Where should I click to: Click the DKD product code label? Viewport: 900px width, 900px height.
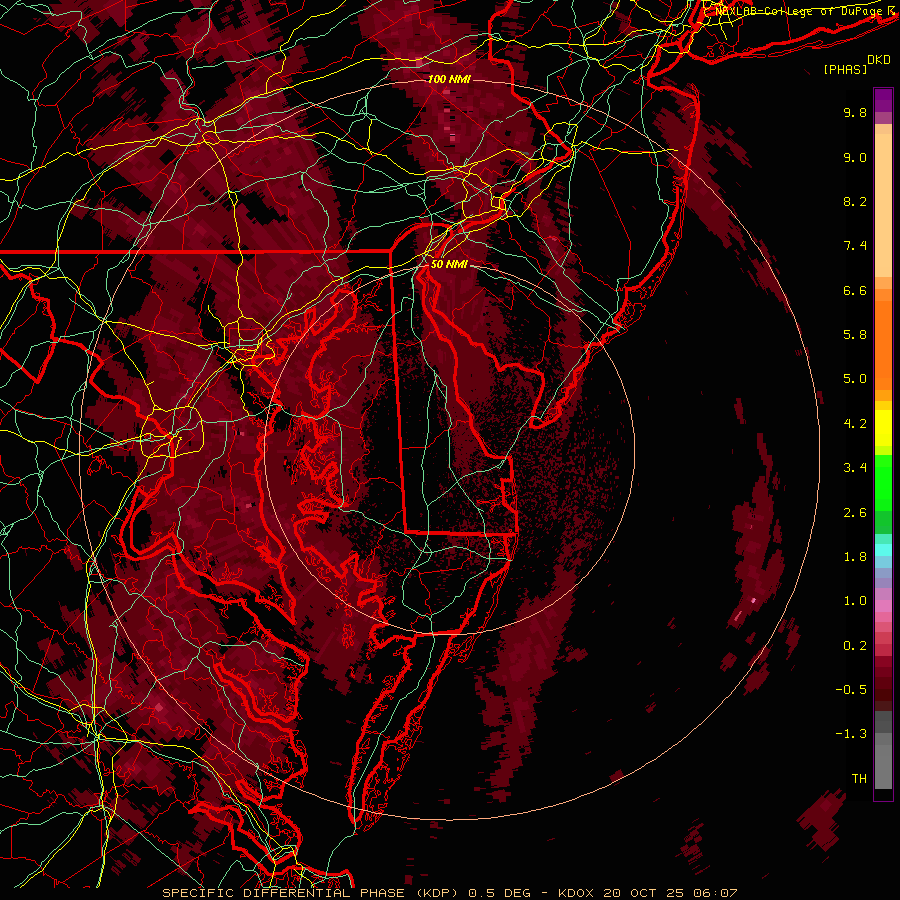coord(879,60)
